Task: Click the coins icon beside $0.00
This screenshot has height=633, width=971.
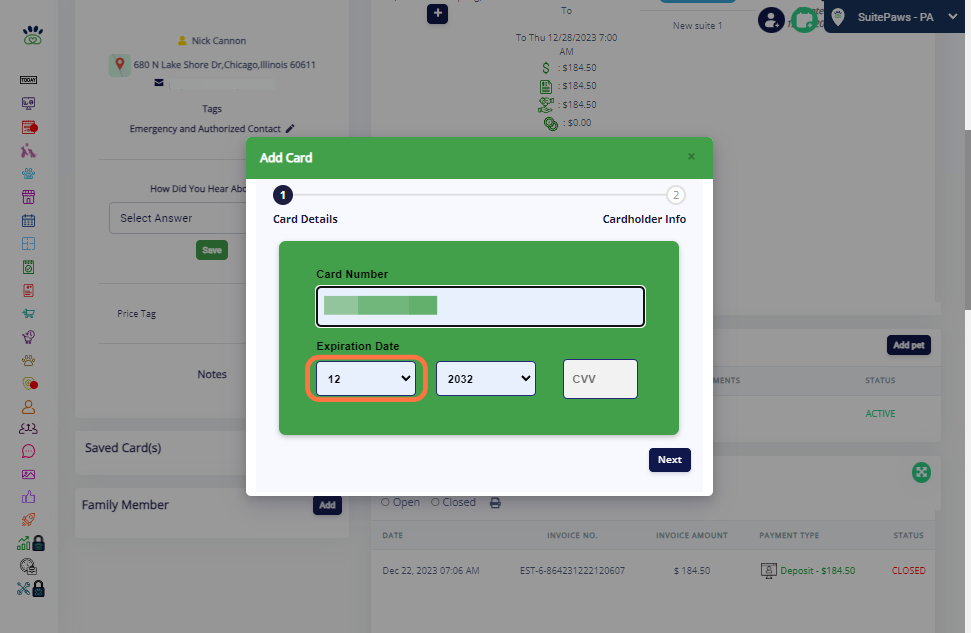Action: click(x=551, y=123)
